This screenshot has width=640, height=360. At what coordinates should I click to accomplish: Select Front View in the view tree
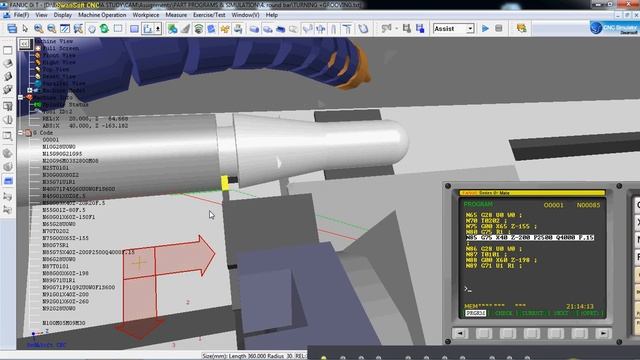59,55
